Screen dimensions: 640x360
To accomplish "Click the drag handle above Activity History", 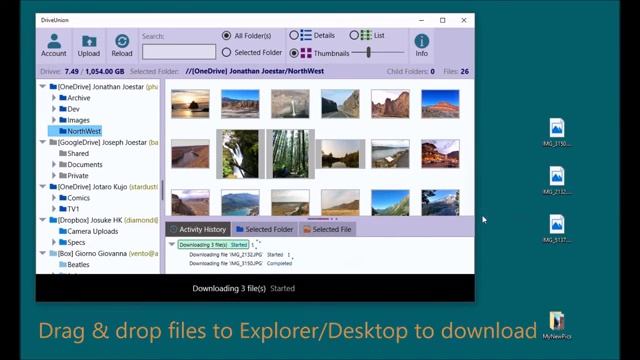I will [x=322, y=219].
